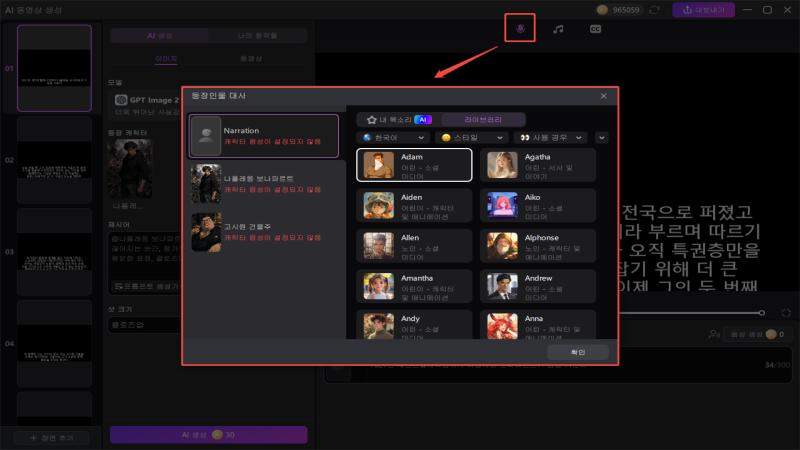Click the gold coin credits balance 965059
Screen dimensions: 800x450
click(618, 10)
